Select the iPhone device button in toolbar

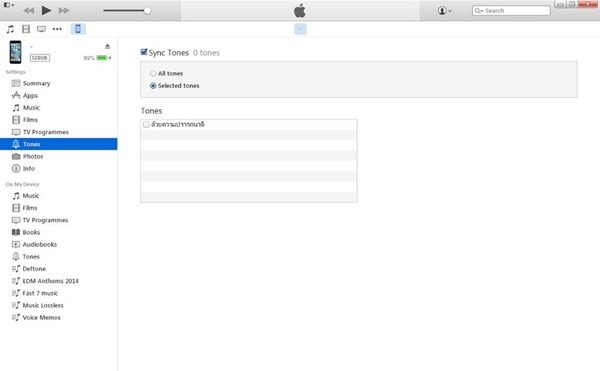pos(78,29)
